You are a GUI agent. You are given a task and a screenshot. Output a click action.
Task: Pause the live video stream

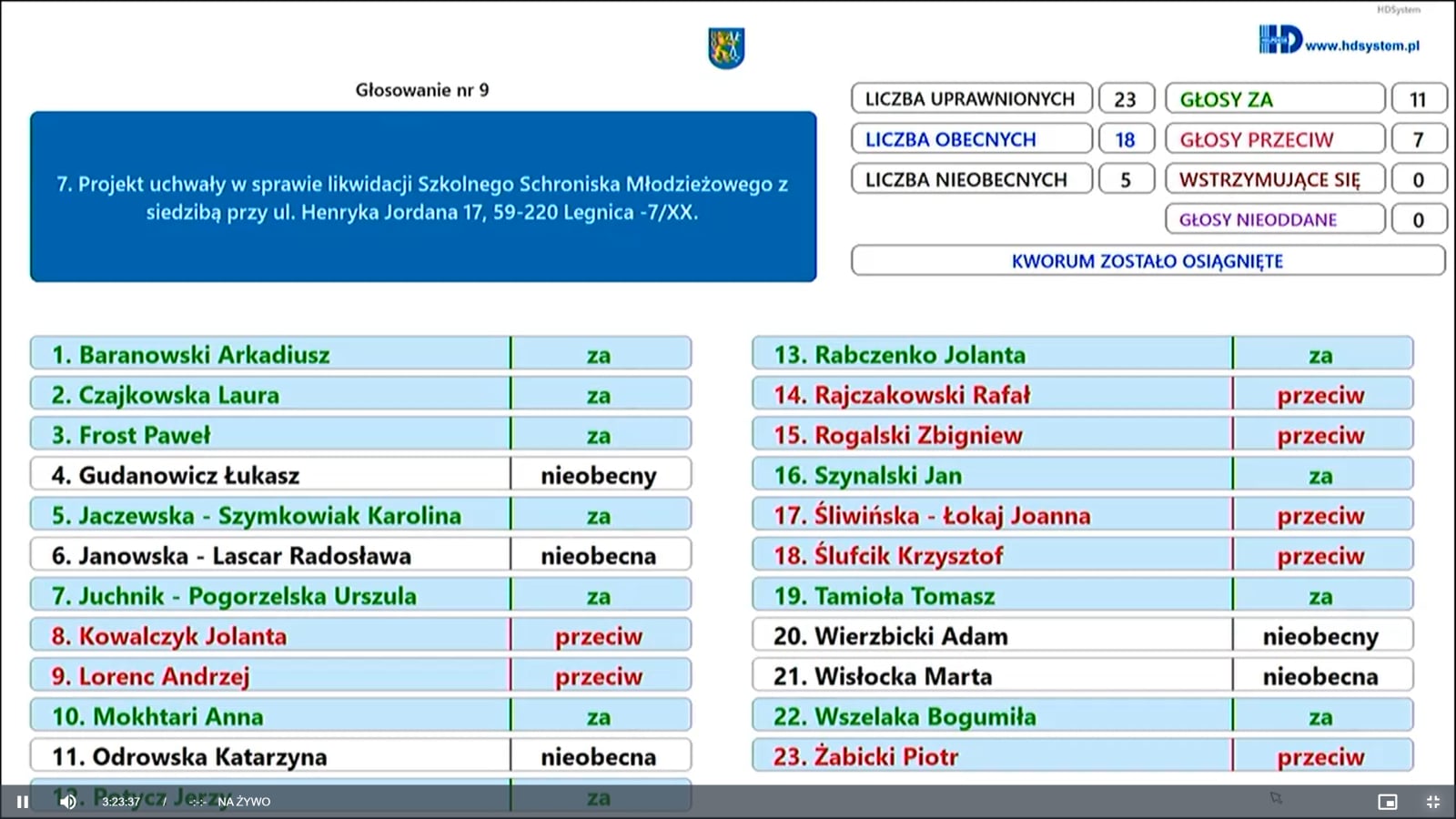23,802
